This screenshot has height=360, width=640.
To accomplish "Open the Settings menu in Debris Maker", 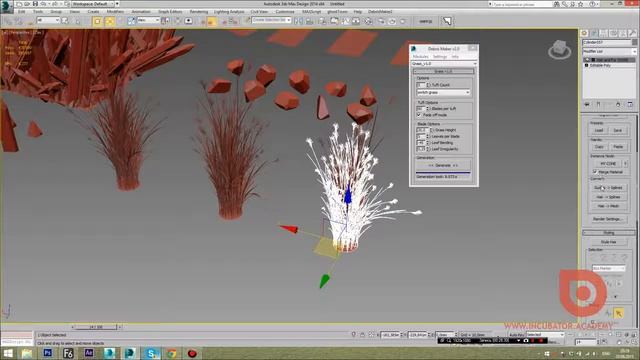I will point(440,57).
